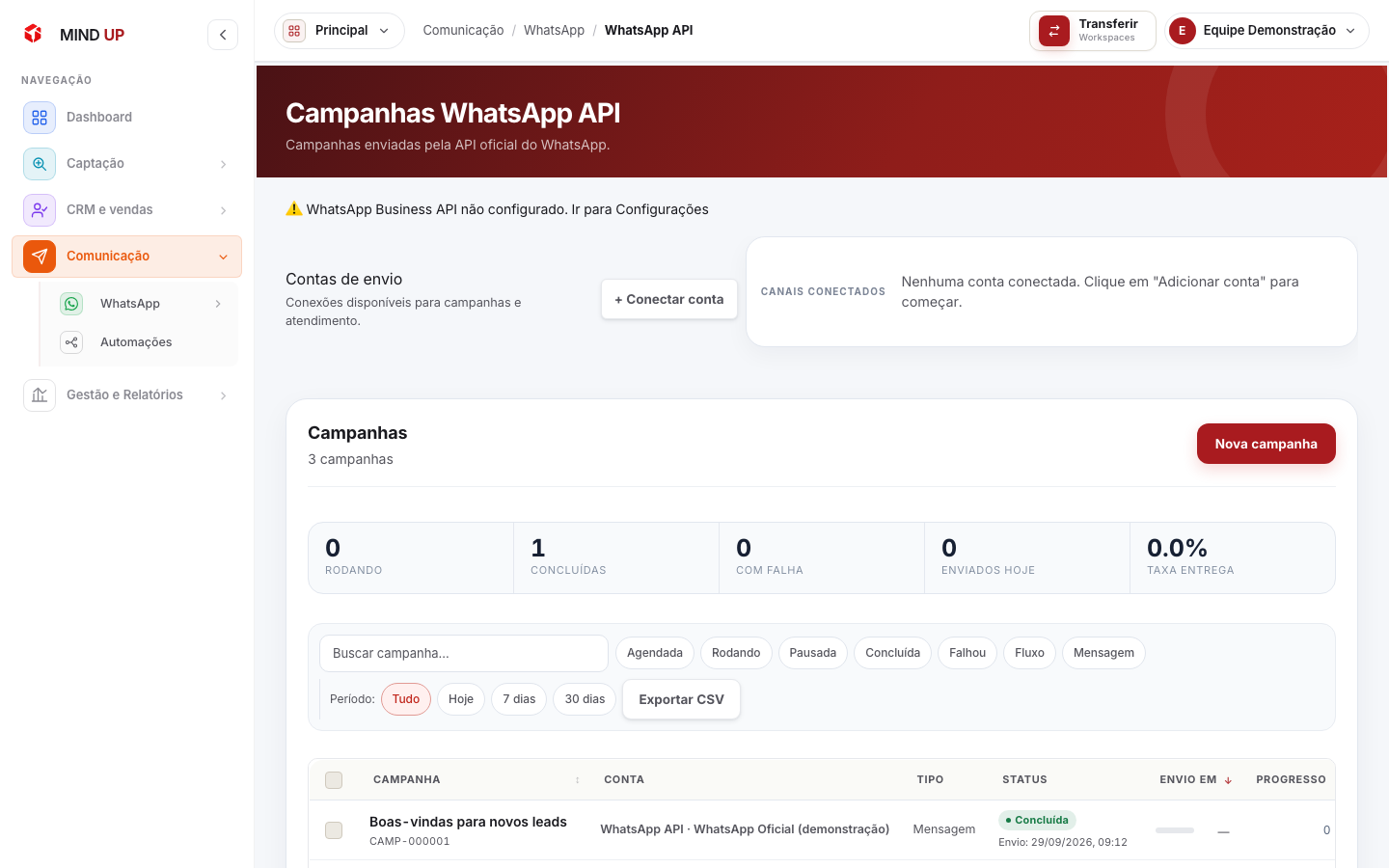
Task: Open the Boas-vindas para novos leads campaign
Action: (x=468, y=822)
